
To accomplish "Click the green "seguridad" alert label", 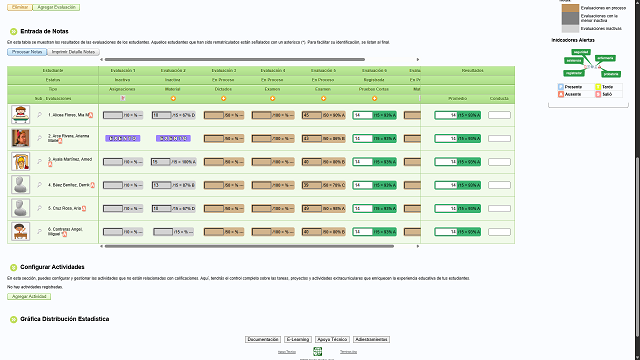I will coord(581,52).
